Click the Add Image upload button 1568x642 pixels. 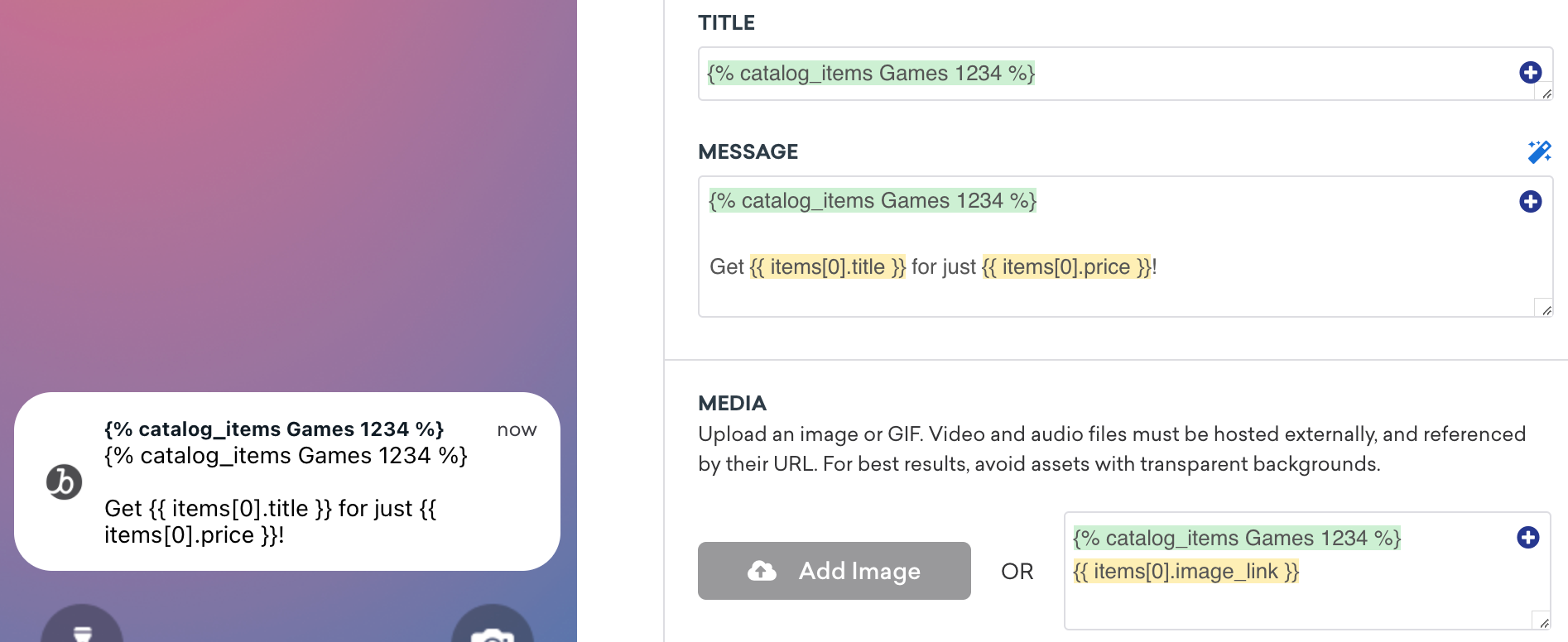(834, 571)
